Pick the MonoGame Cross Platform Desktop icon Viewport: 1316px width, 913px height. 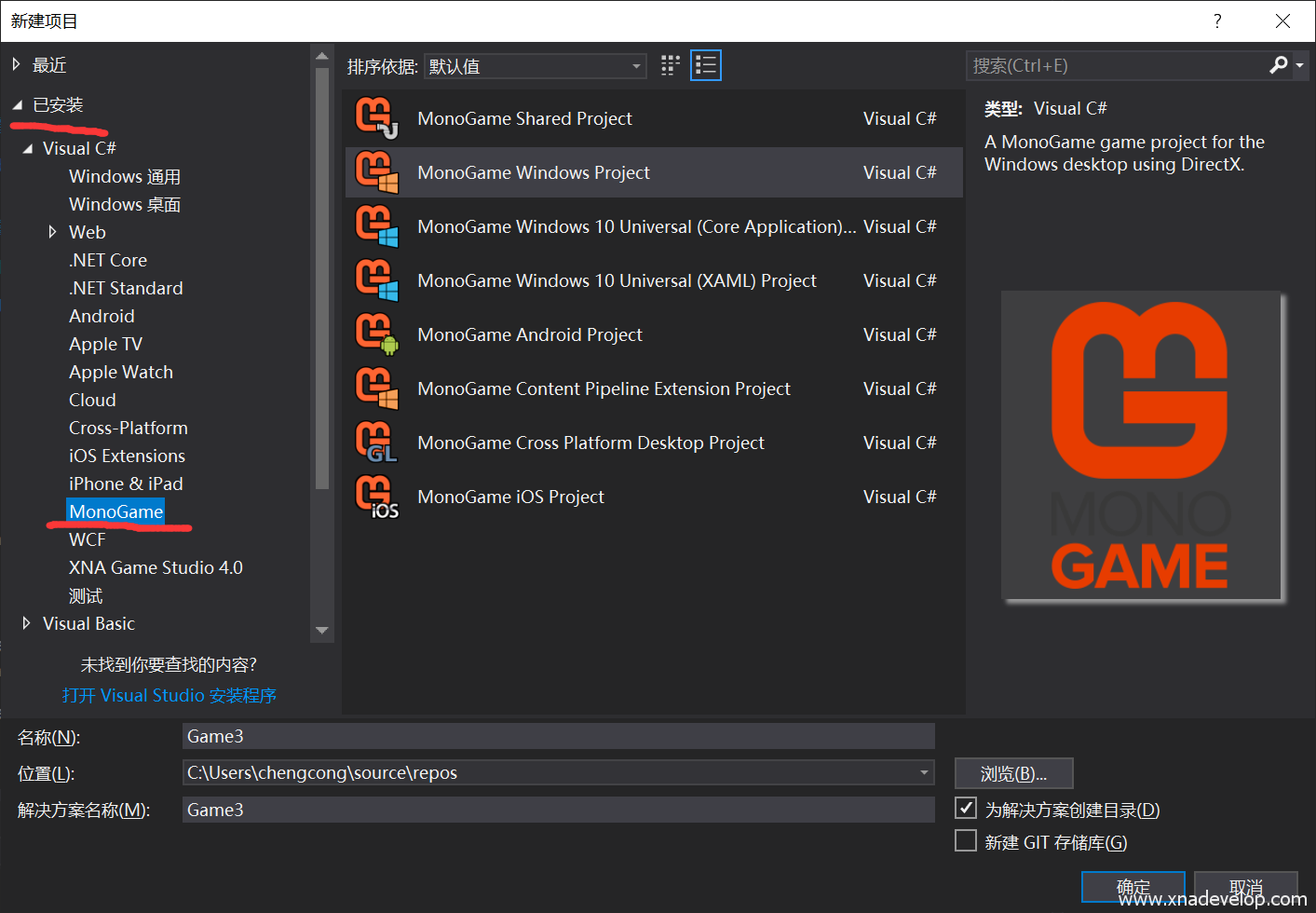click(x=376, y=443)
